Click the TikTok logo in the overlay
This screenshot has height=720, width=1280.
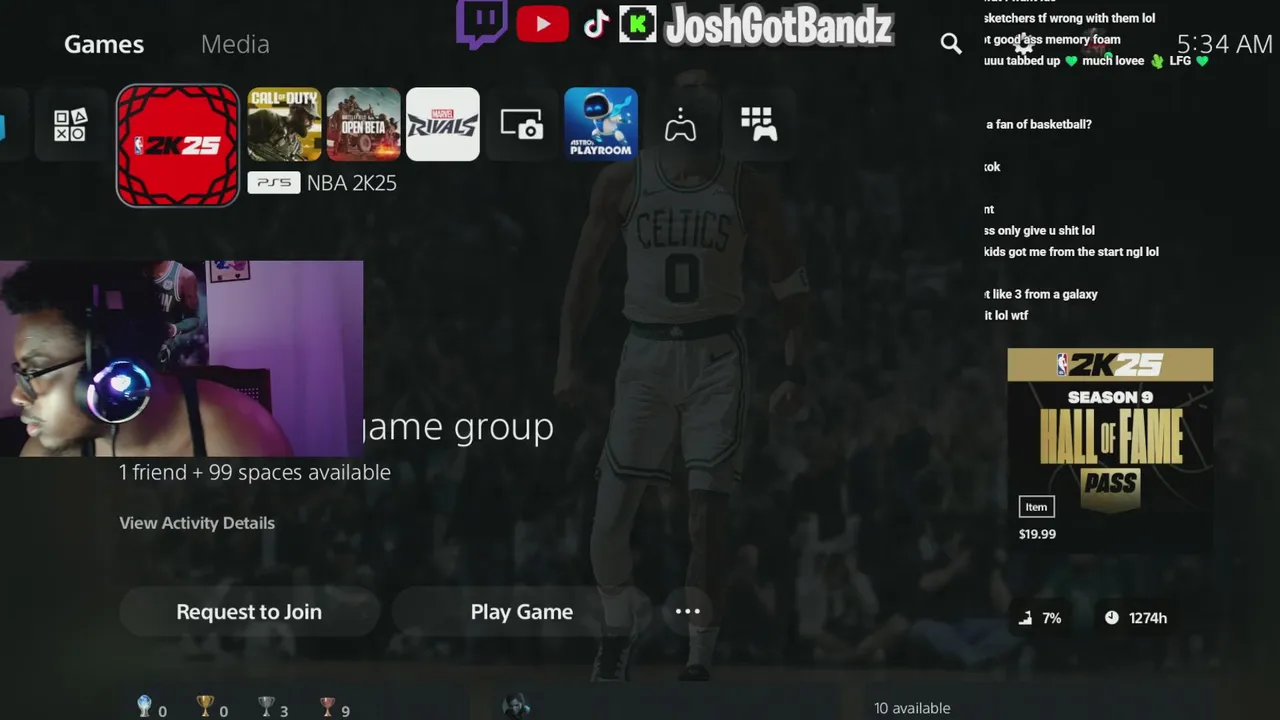point(596,25)
